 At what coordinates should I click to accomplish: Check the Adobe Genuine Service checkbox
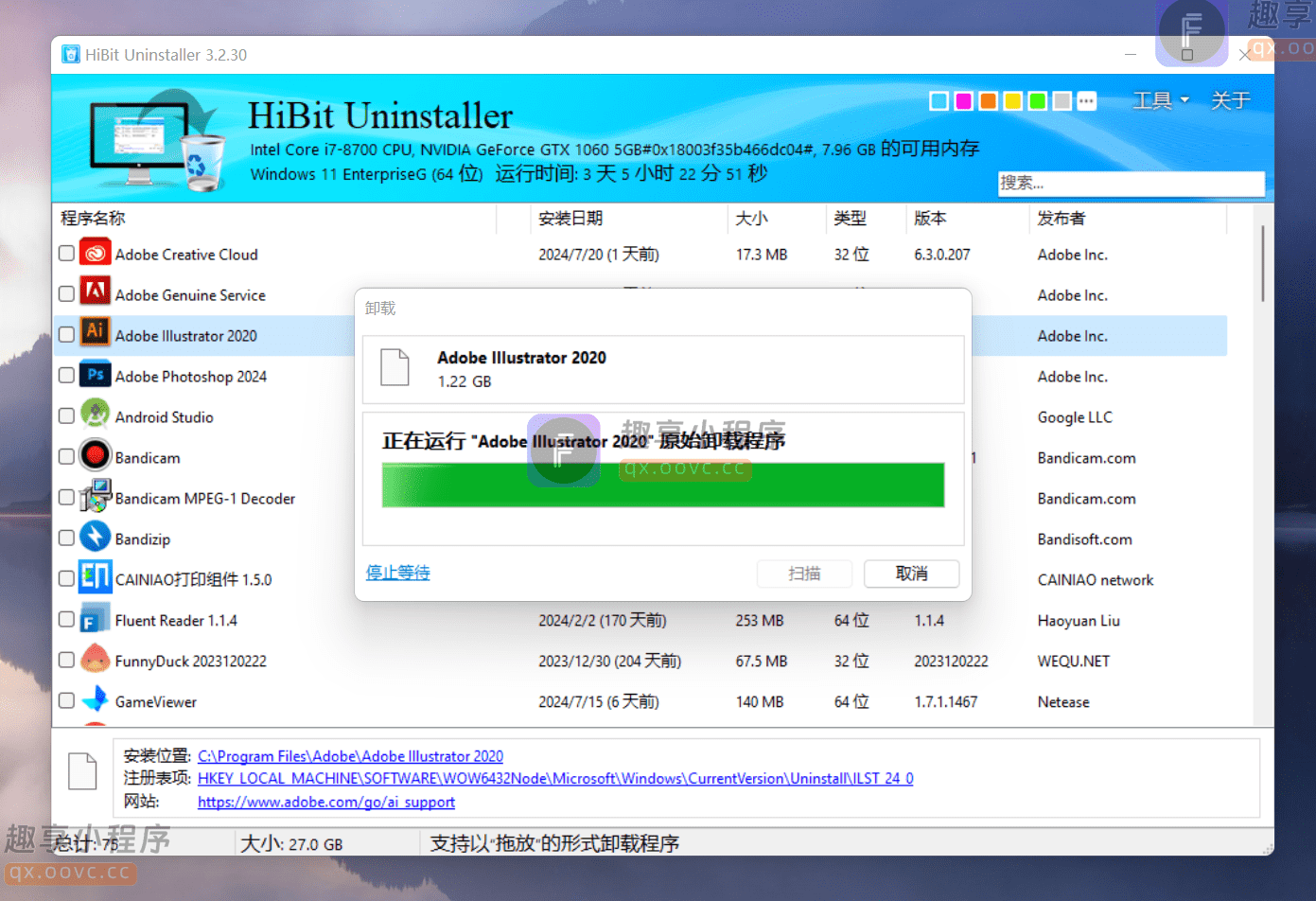coord(66,293)
